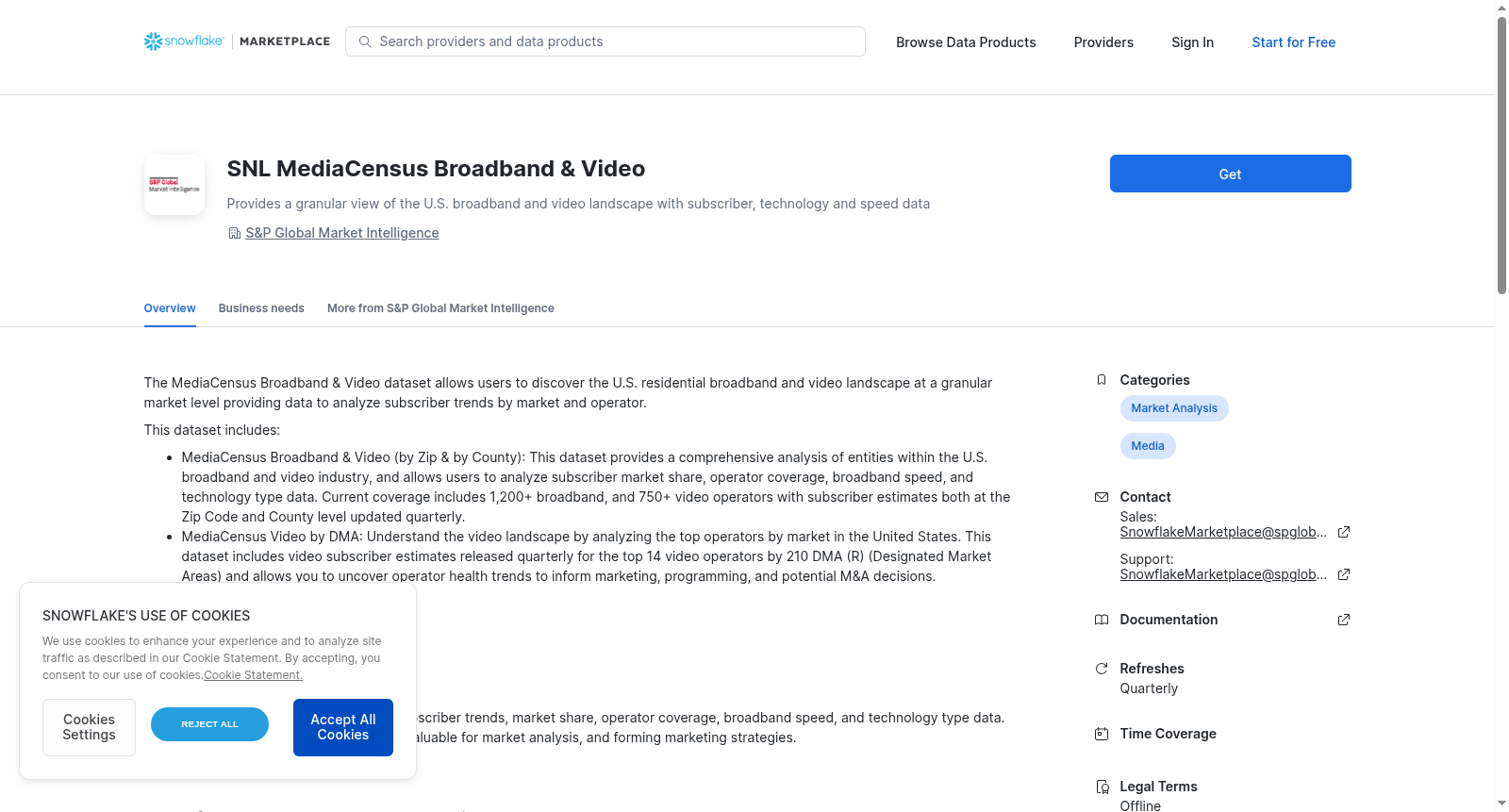Click the refresh icon next to Refreshes
Image resolution: width=1509 pixels, height=812 pixels.
(1102, 669)
